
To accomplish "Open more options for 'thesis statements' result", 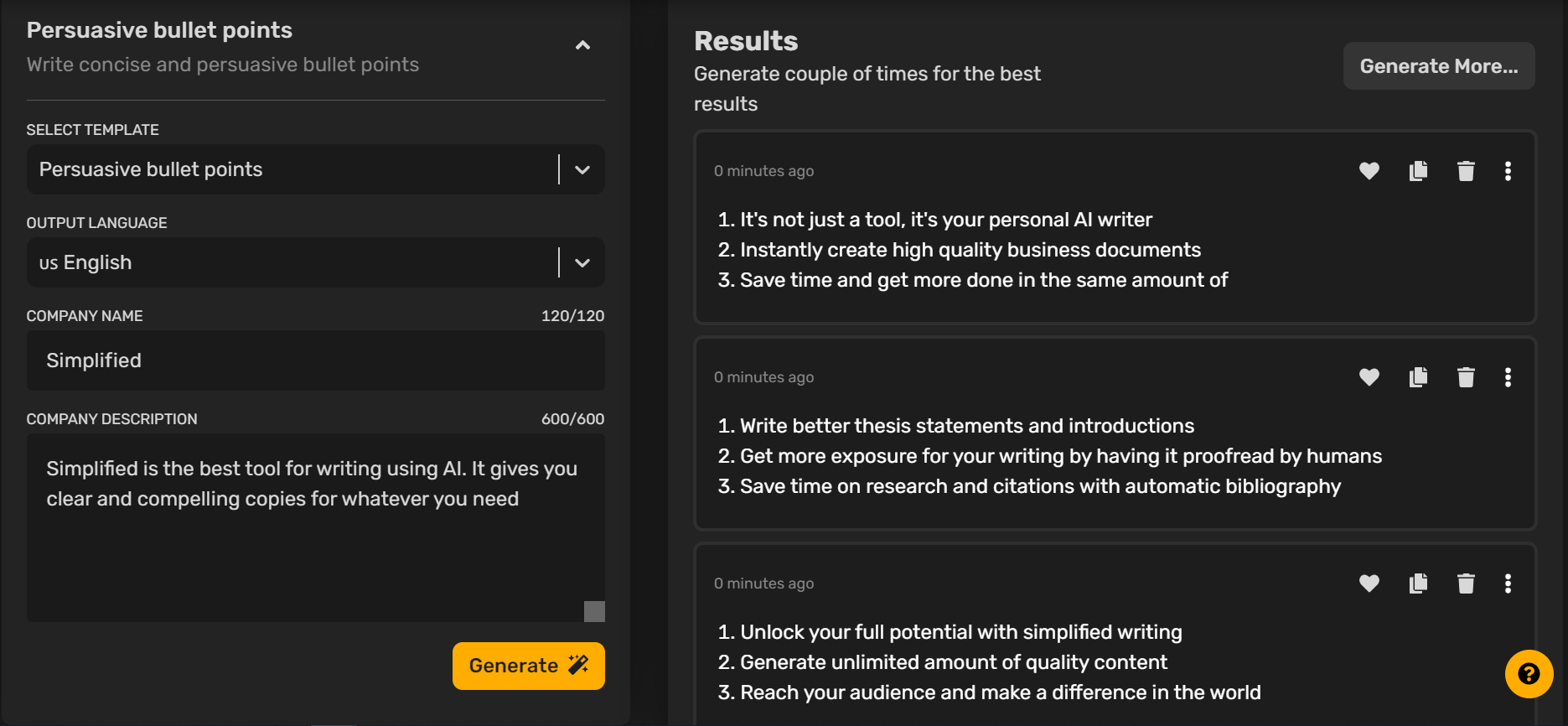I will [1508, 377].
